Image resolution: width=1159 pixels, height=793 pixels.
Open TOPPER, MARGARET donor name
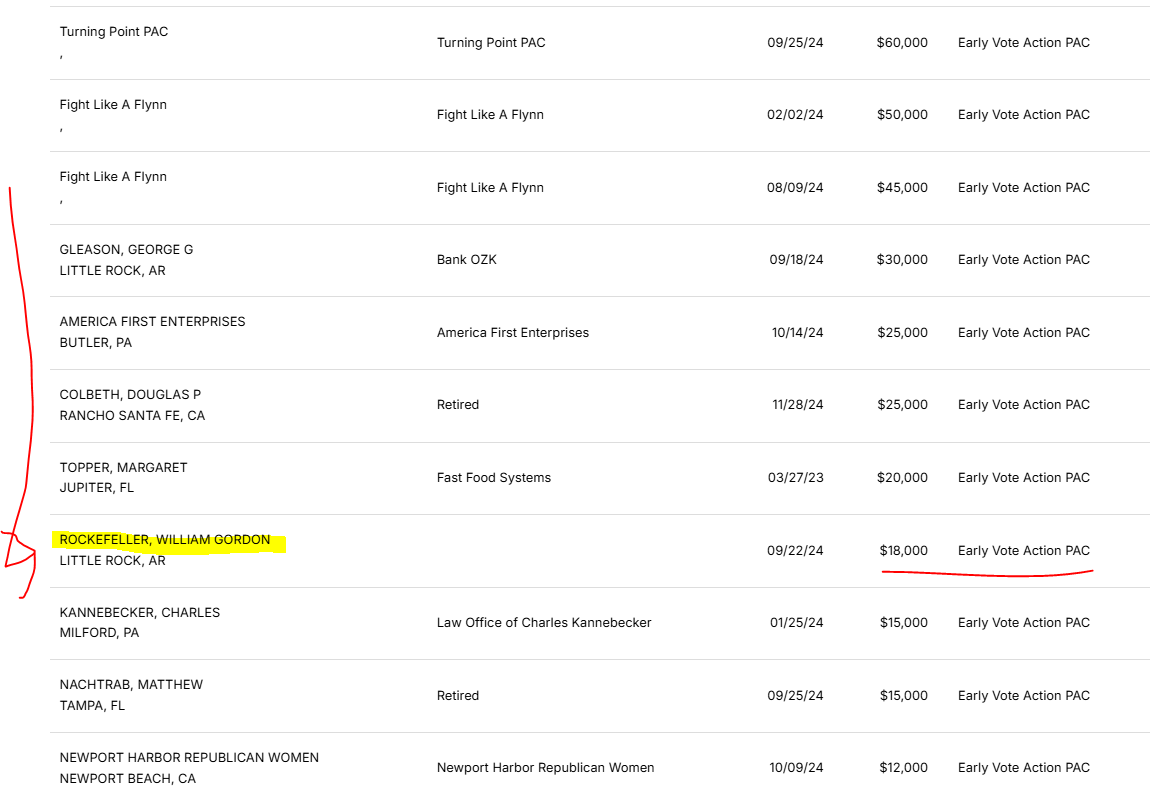click(x=123, y=467)
